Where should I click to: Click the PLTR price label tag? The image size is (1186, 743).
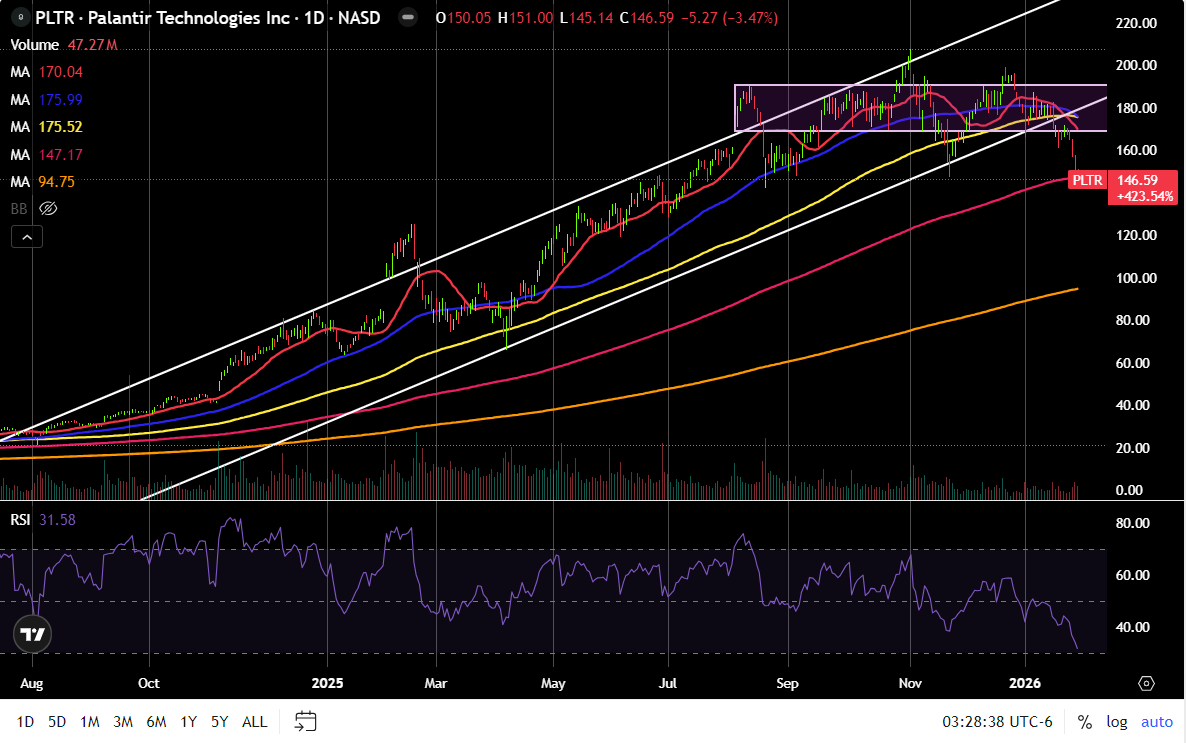point(1087,180)
